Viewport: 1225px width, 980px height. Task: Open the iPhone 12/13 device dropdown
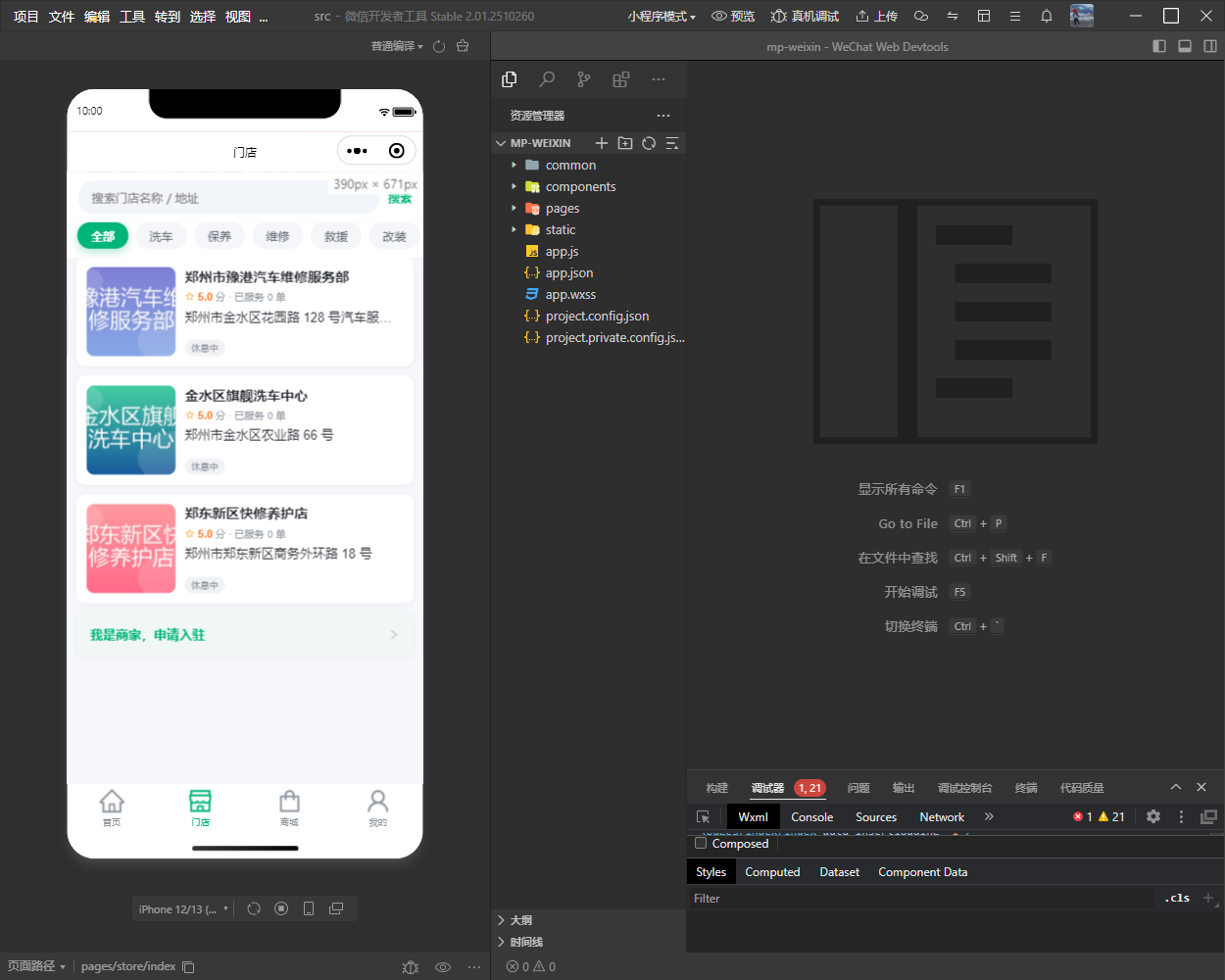click(183, 908)
